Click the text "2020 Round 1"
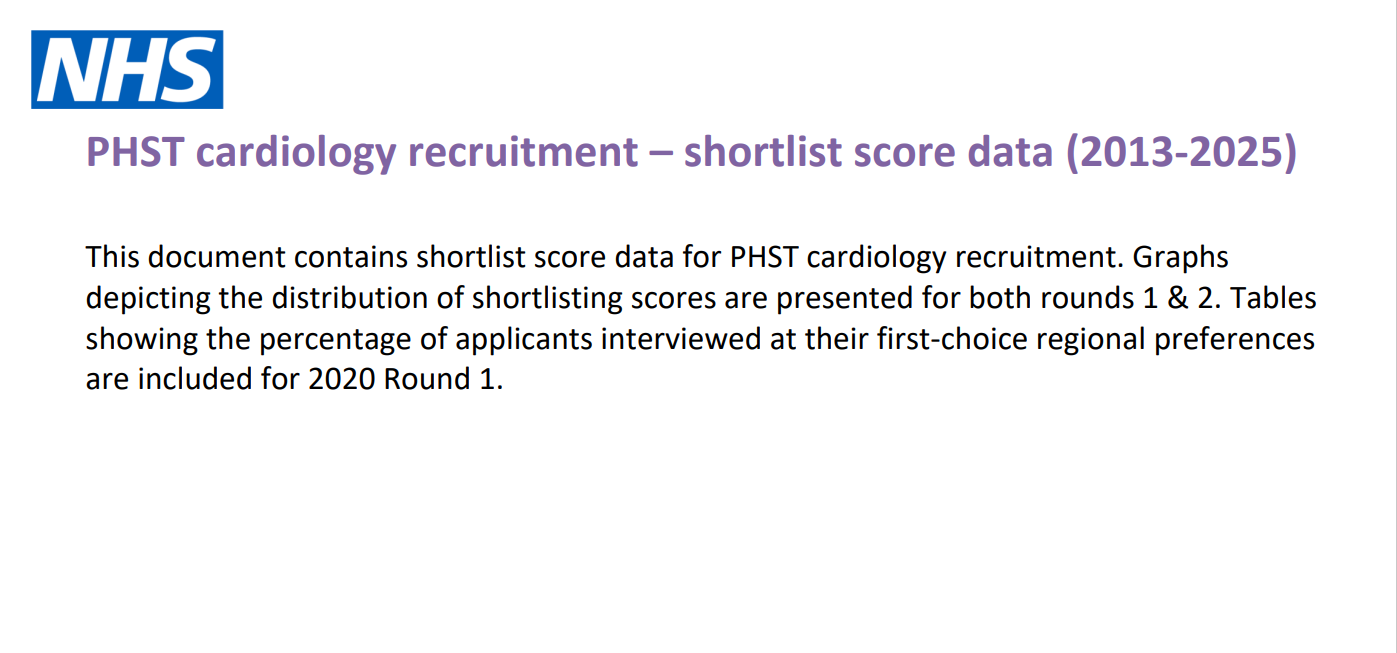 [400, 380]
